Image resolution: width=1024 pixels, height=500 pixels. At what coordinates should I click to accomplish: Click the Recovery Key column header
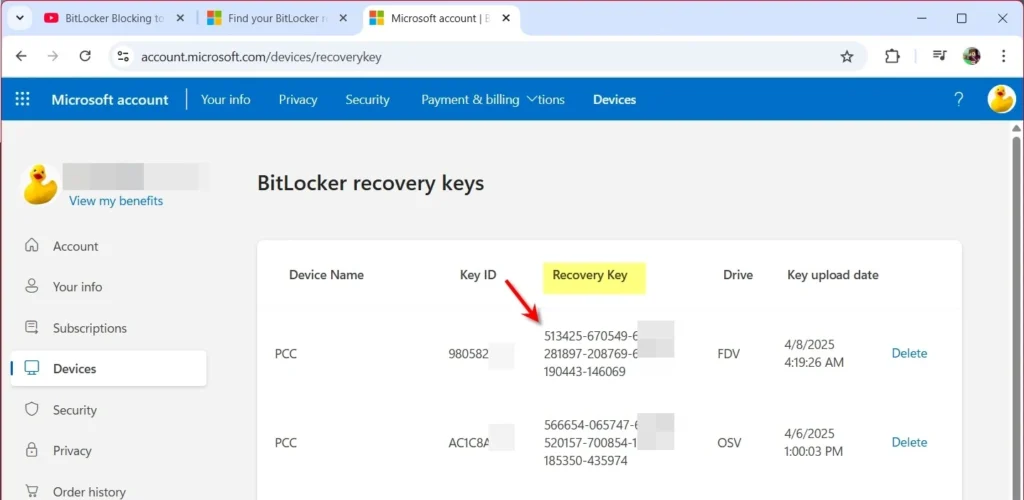pyautogui.click(x=590, y=275)
